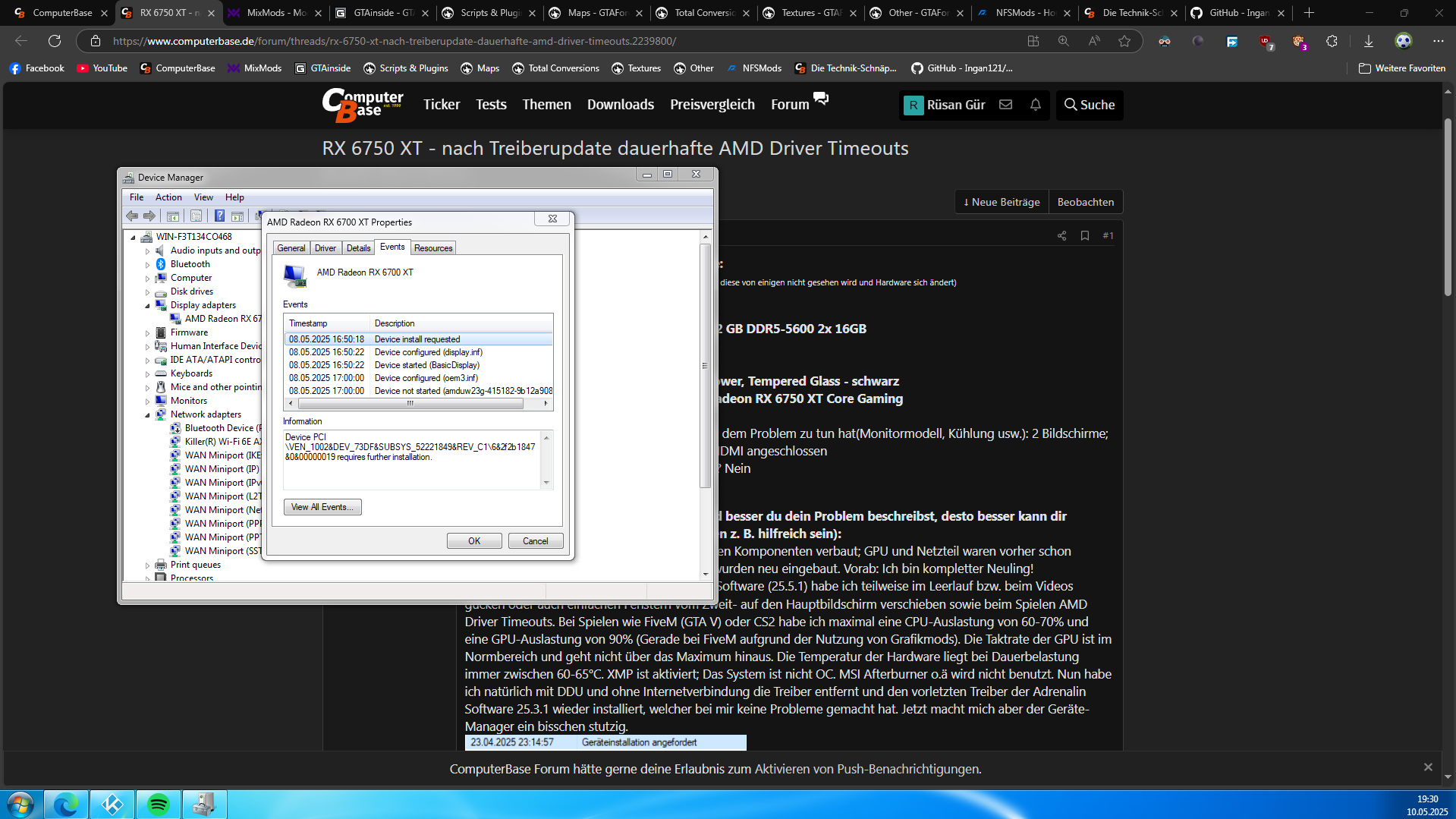The height and width of the screenshot is (819, 1456).
Task: Open browser profile soccer ball avatar
Action: [1404, 41]
